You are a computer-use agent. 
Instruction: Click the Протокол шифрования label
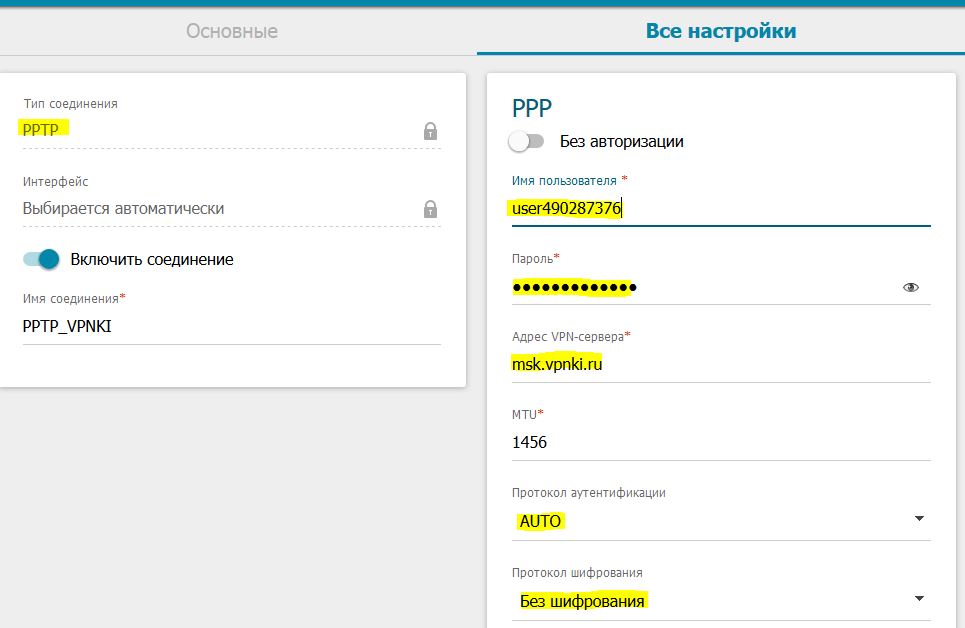pyautogui.click(x=577, y=573)
